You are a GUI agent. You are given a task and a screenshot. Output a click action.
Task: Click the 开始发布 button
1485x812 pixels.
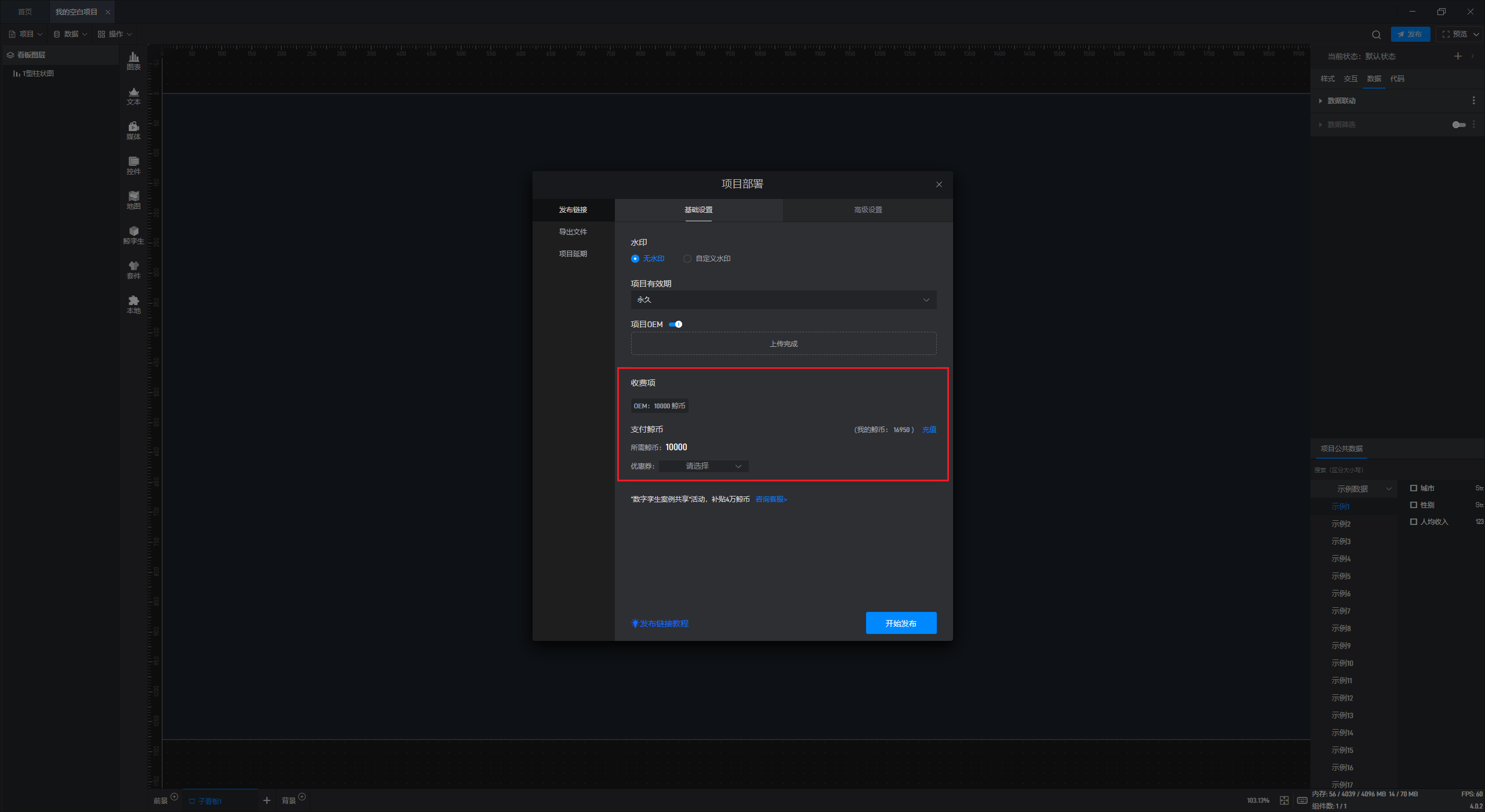[900, 623]
